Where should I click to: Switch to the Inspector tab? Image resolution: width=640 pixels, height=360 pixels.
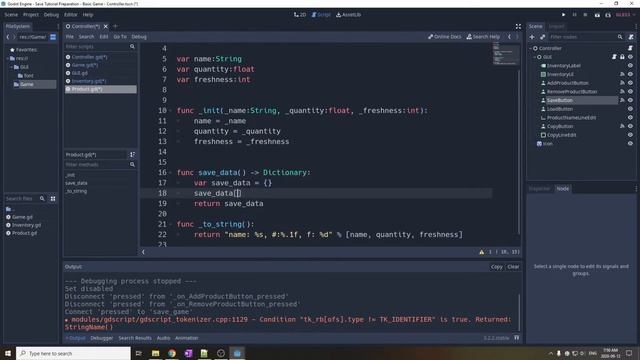(539, 189)
